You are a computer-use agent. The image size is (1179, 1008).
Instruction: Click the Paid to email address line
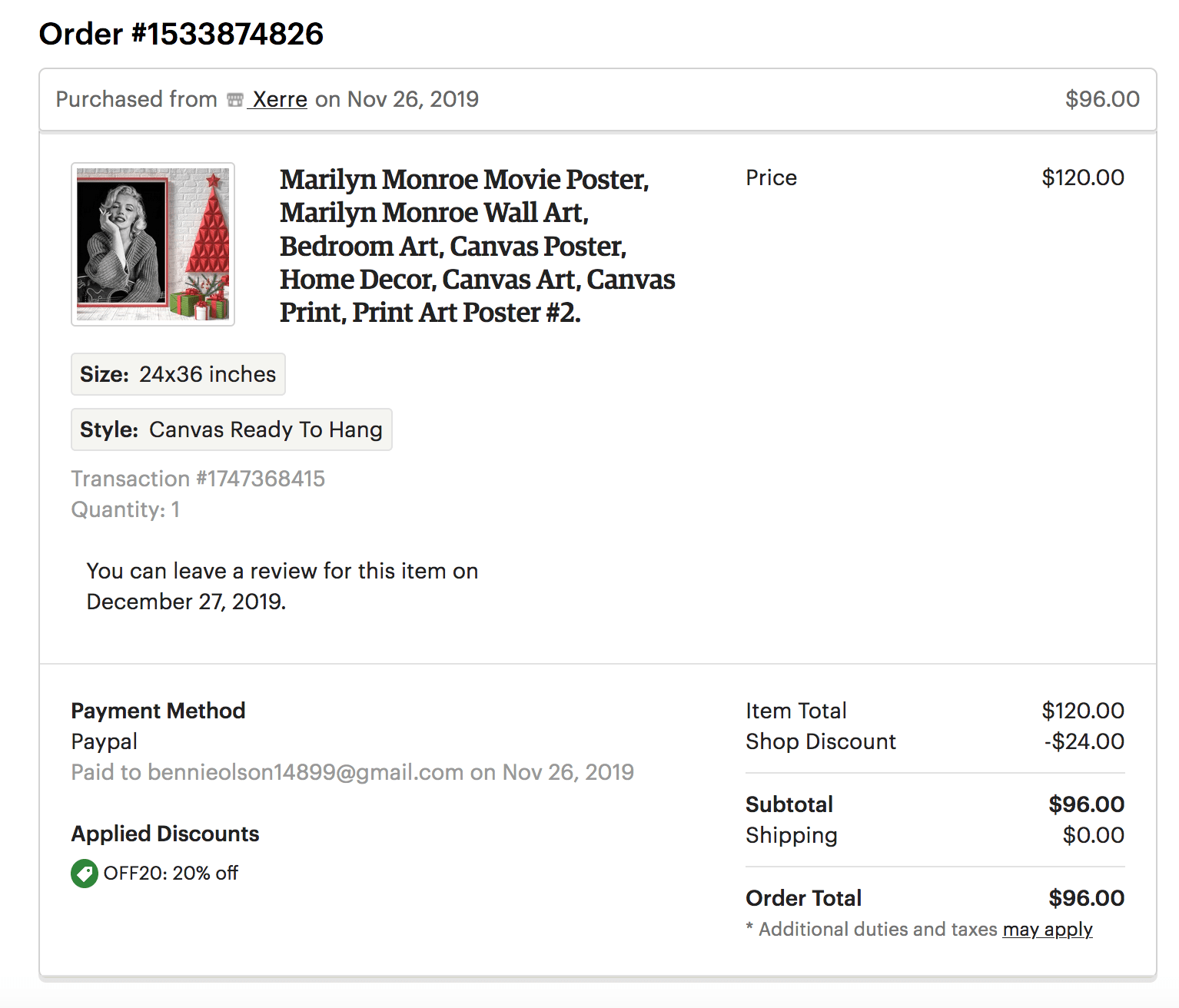click(352, 772)
